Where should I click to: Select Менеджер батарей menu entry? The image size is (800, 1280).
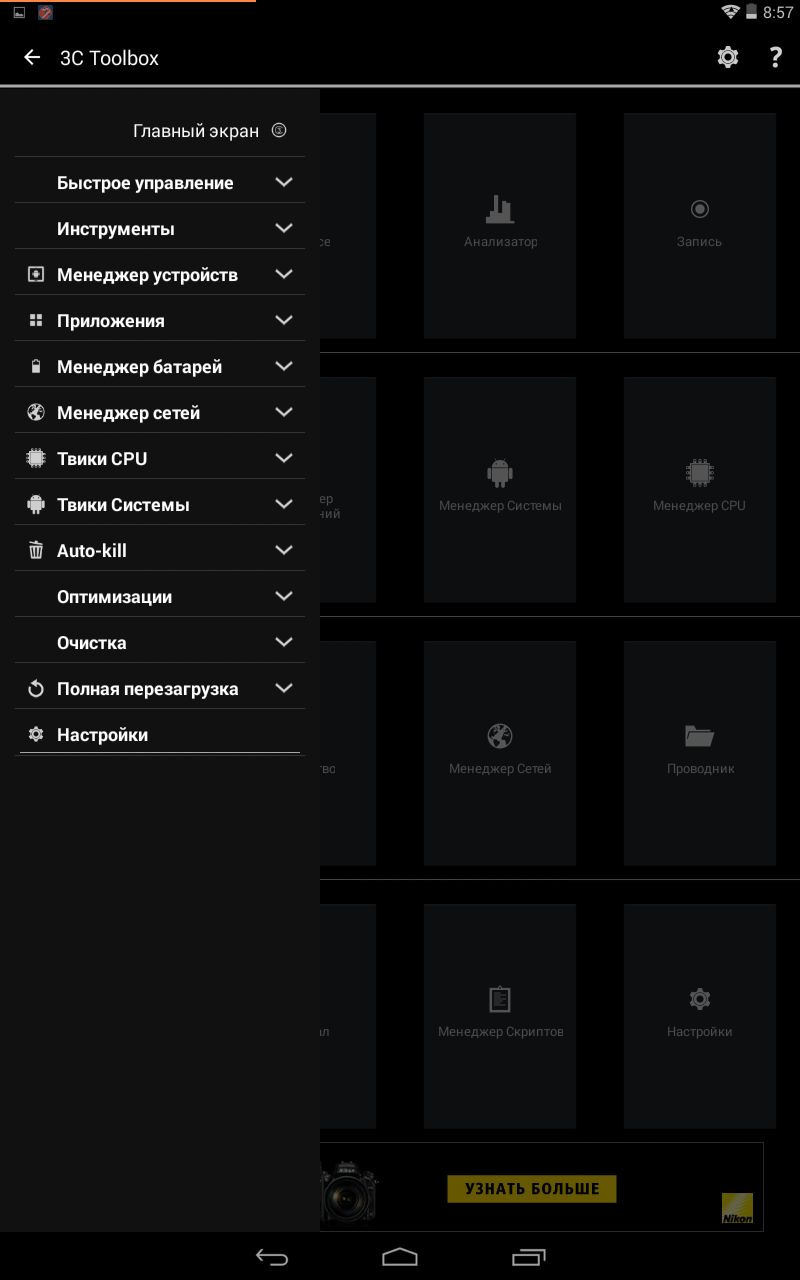[160, 367]
